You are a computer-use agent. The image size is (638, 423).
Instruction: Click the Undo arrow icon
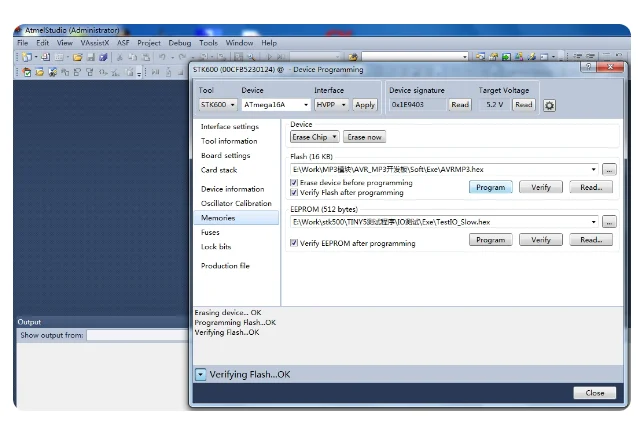[162, 57]
